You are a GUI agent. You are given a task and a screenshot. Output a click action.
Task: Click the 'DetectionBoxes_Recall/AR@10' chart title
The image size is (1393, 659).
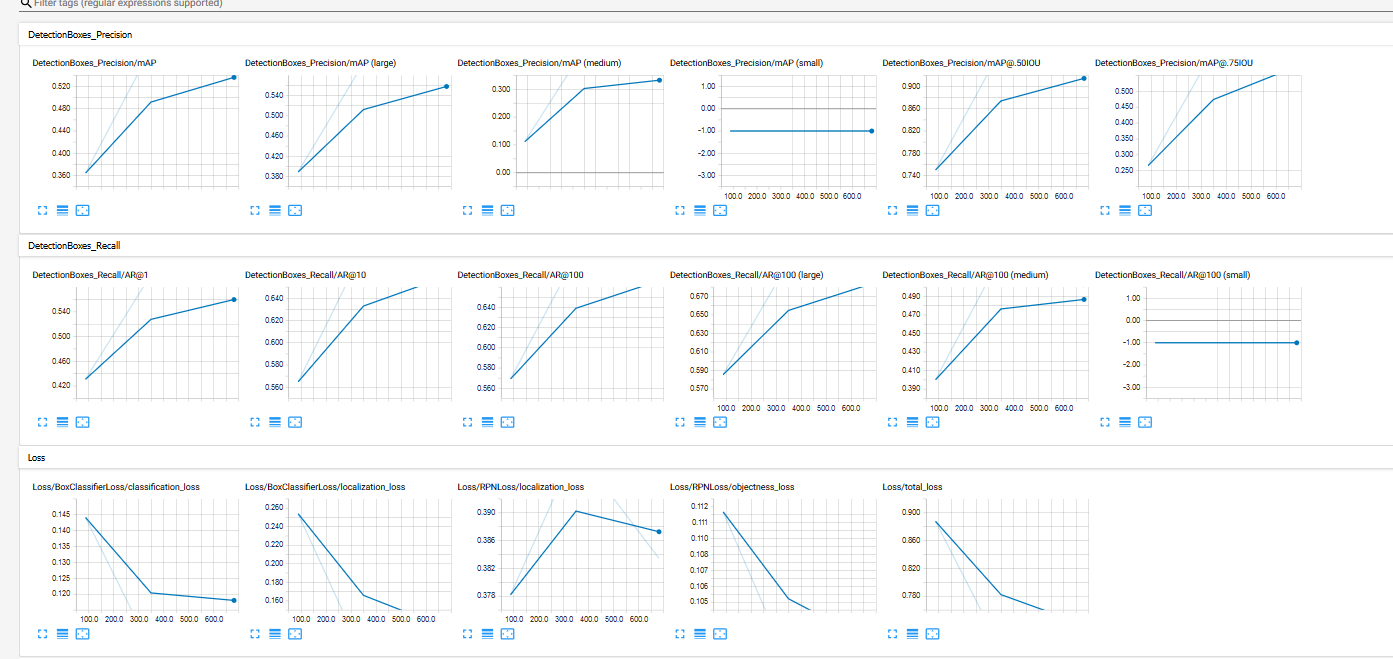tap(307, 275)
